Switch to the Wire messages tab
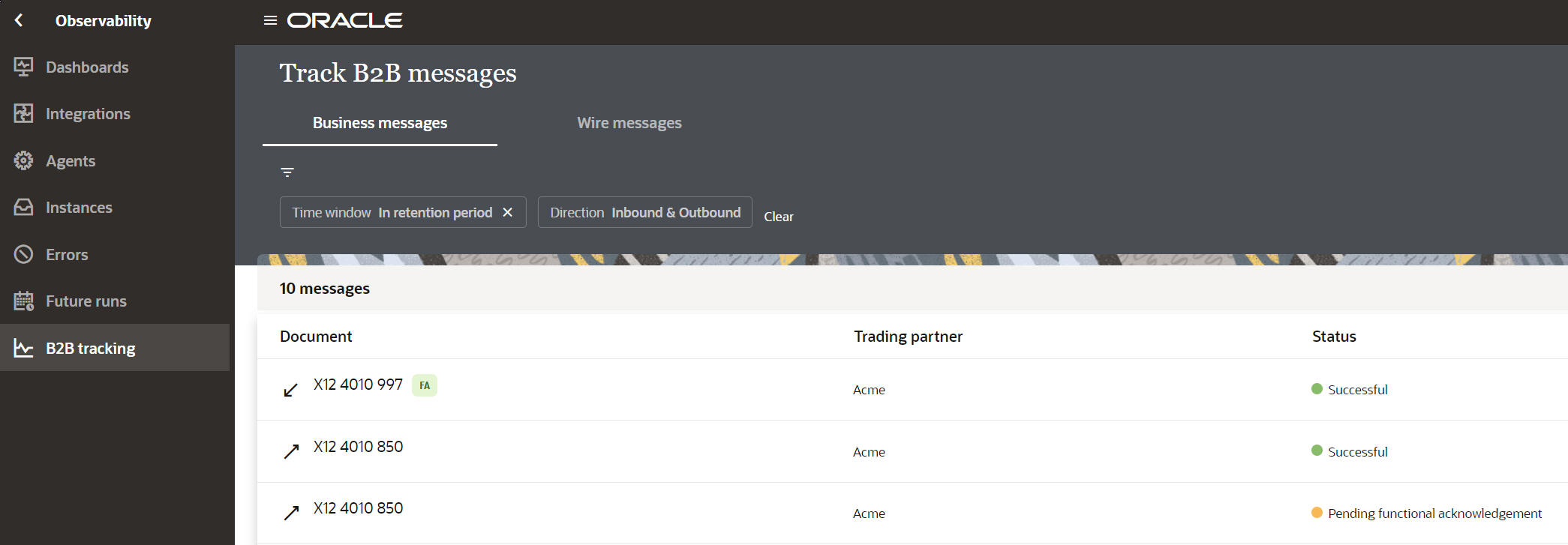1568x545 pixels. pyautogui.click(x=629, y=123)
